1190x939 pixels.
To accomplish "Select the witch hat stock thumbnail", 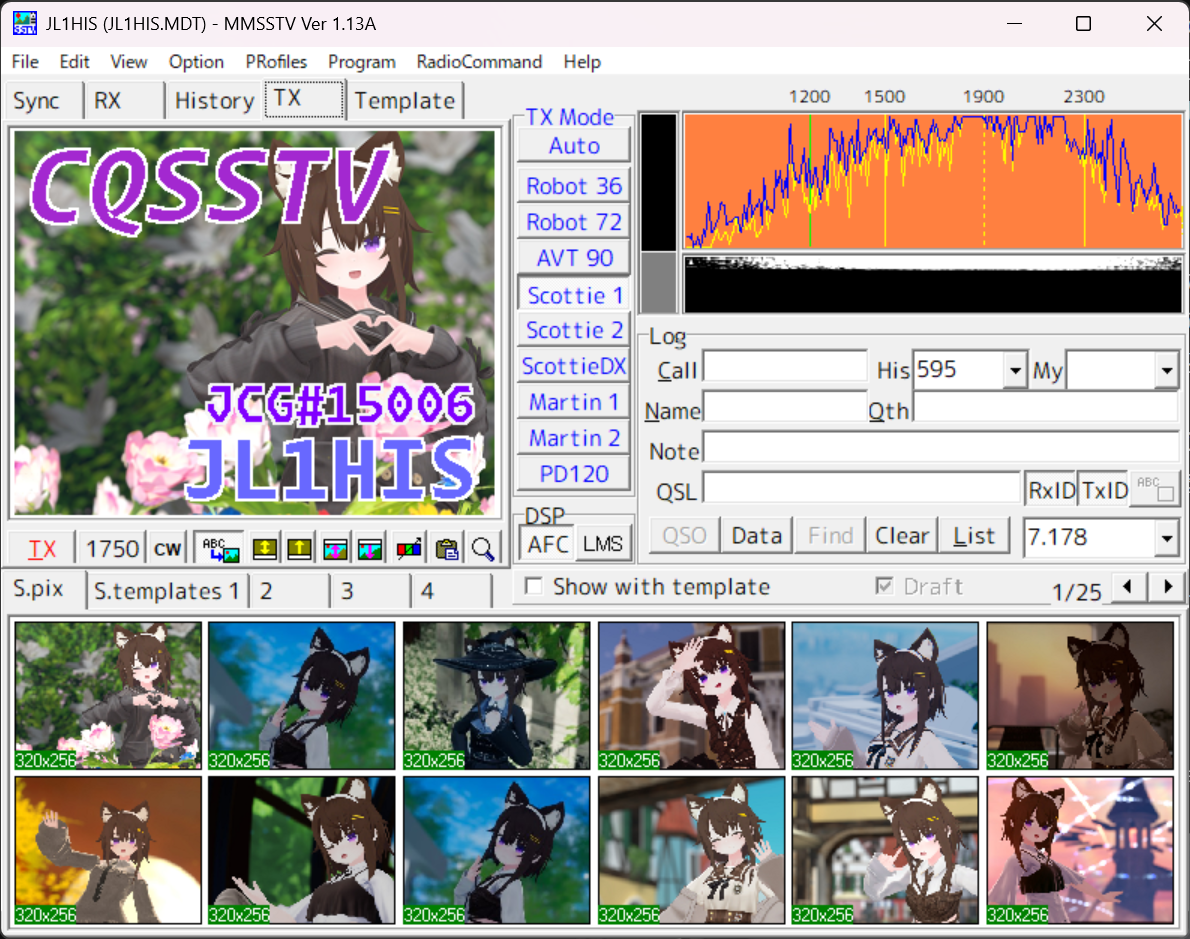I will (x=496, y=695).
